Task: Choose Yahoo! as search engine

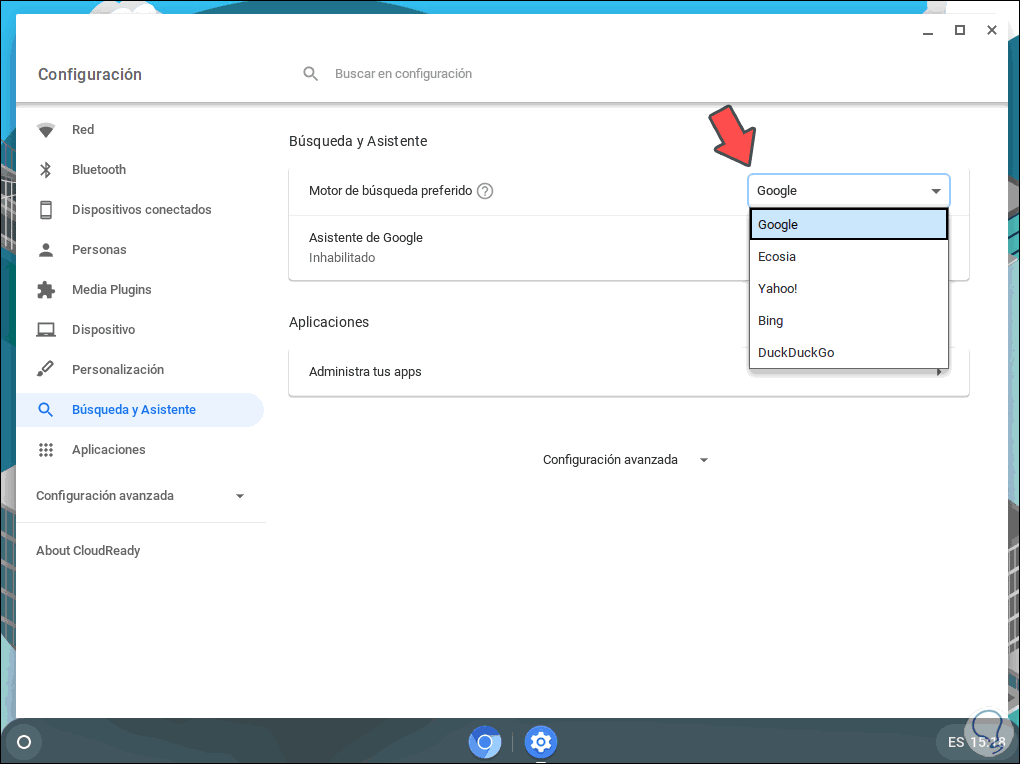Action: tap(848, 288)
